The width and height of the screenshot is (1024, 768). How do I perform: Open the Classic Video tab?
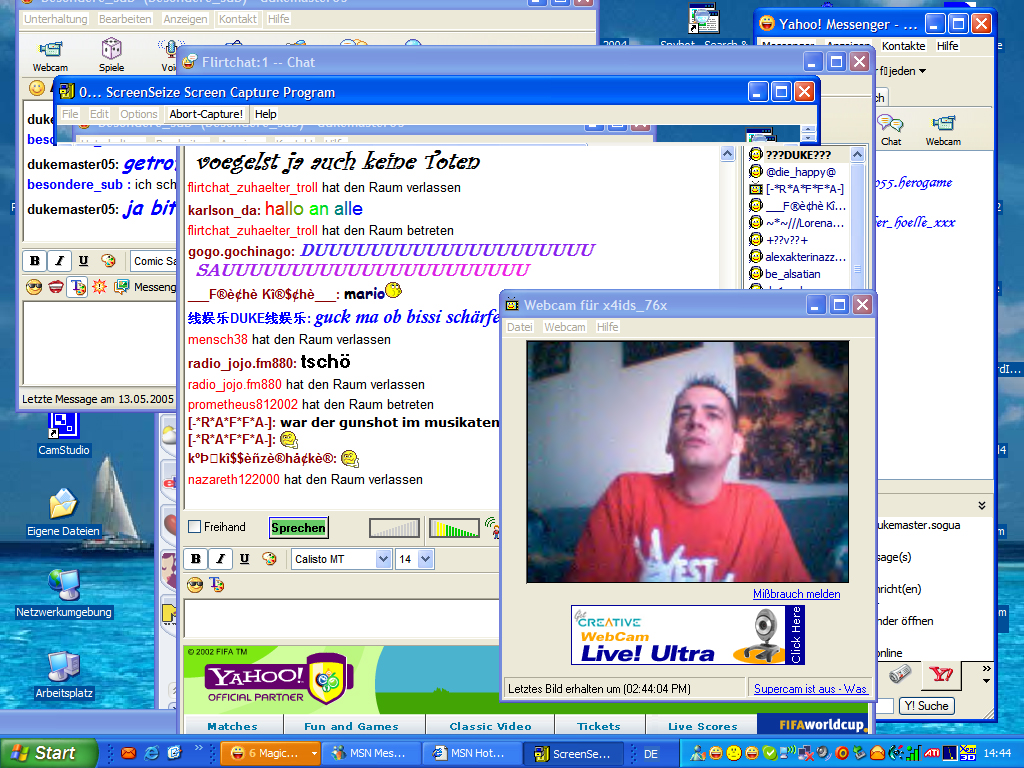coord(490,726)
